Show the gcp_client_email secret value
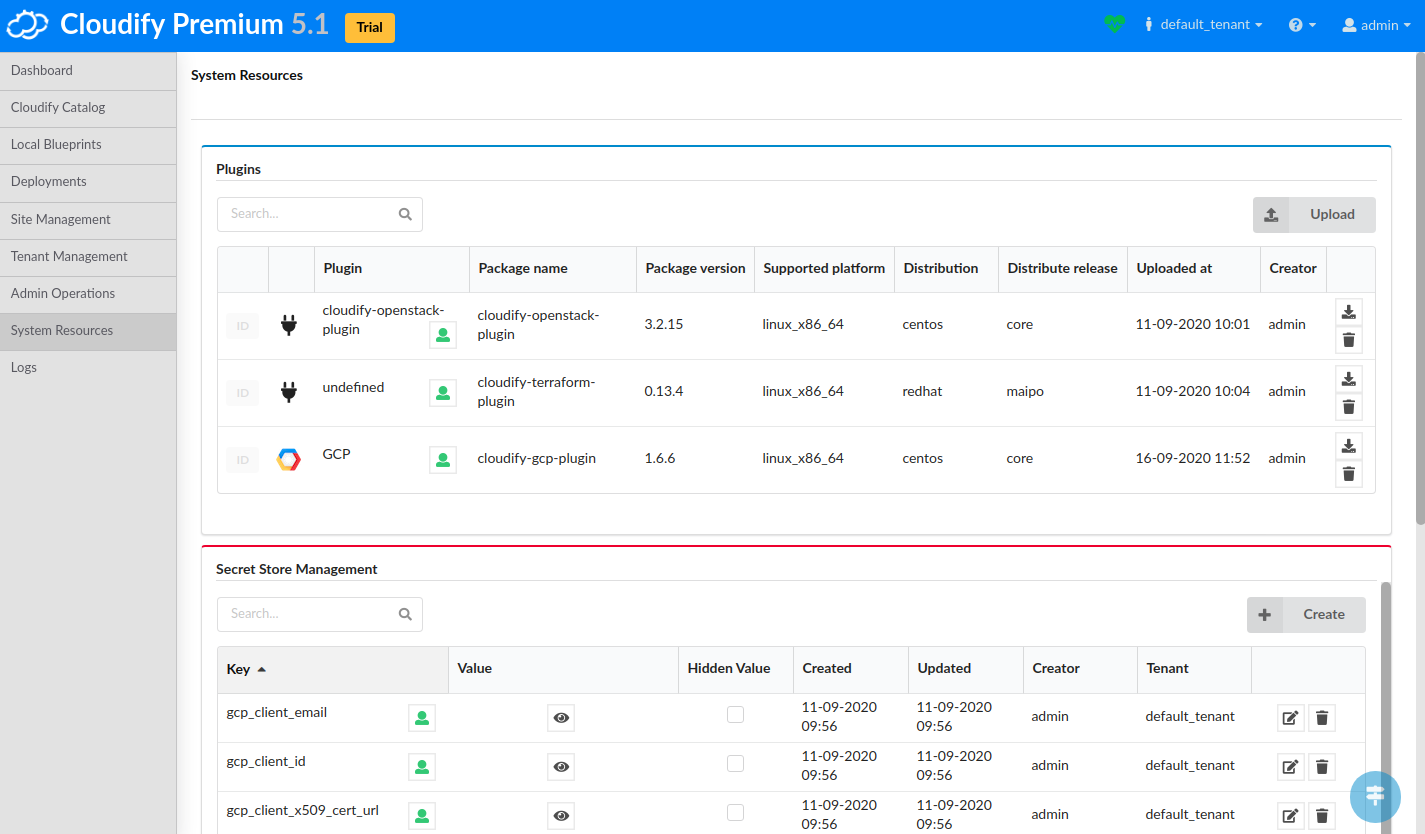The image size is (1425, 834). 561,718
